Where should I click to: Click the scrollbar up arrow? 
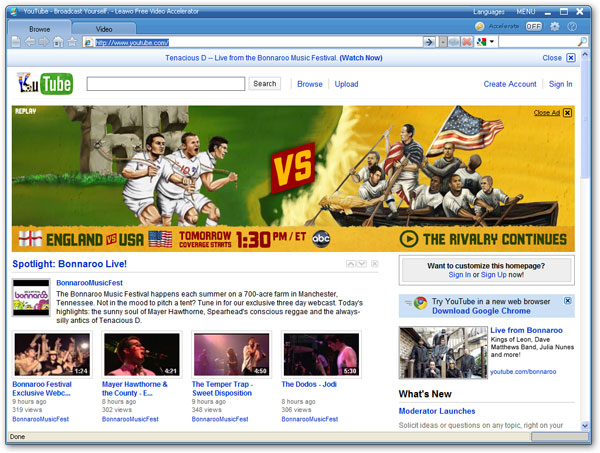pos(585,55)
